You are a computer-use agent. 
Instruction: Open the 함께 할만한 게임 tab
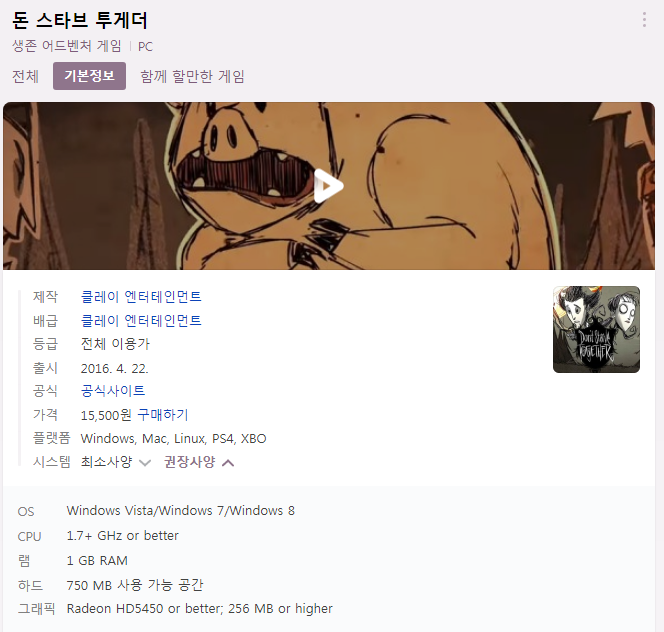tap(193, 76)
